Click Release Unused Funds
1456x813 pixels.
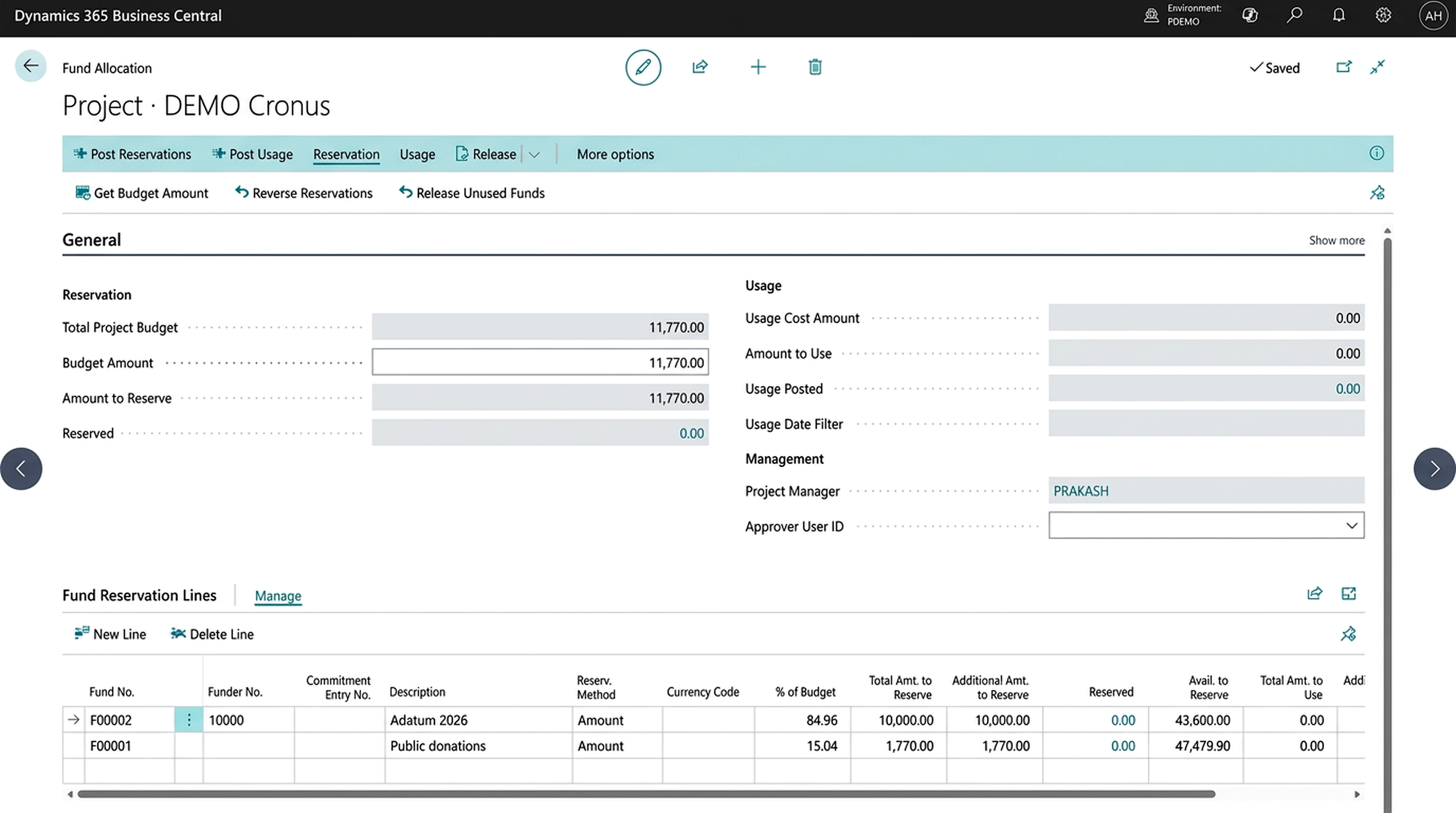[x=472, y=193]
